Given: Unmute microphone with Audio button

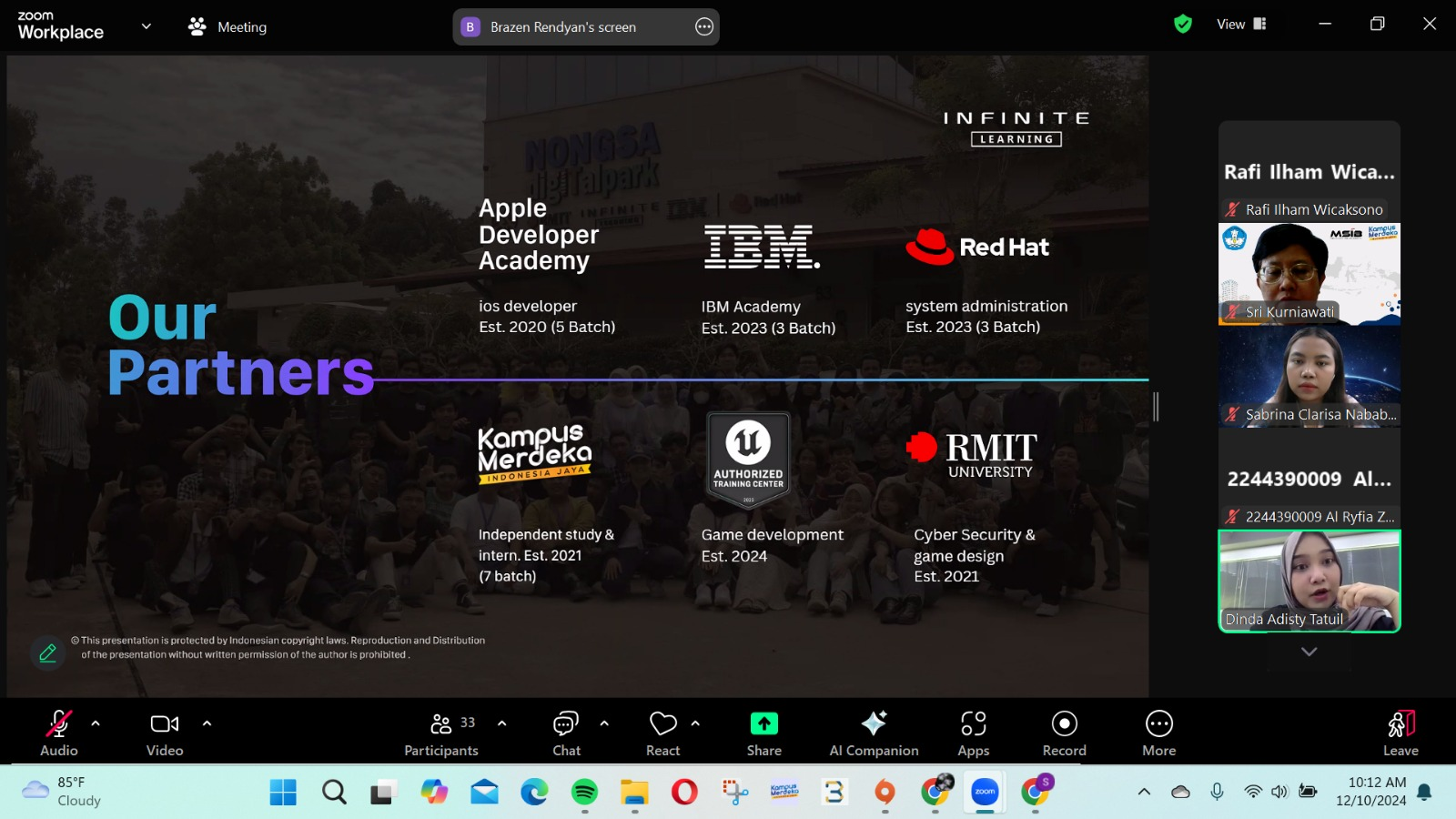Looking at the screenshot, I should [x=59, y=733].
